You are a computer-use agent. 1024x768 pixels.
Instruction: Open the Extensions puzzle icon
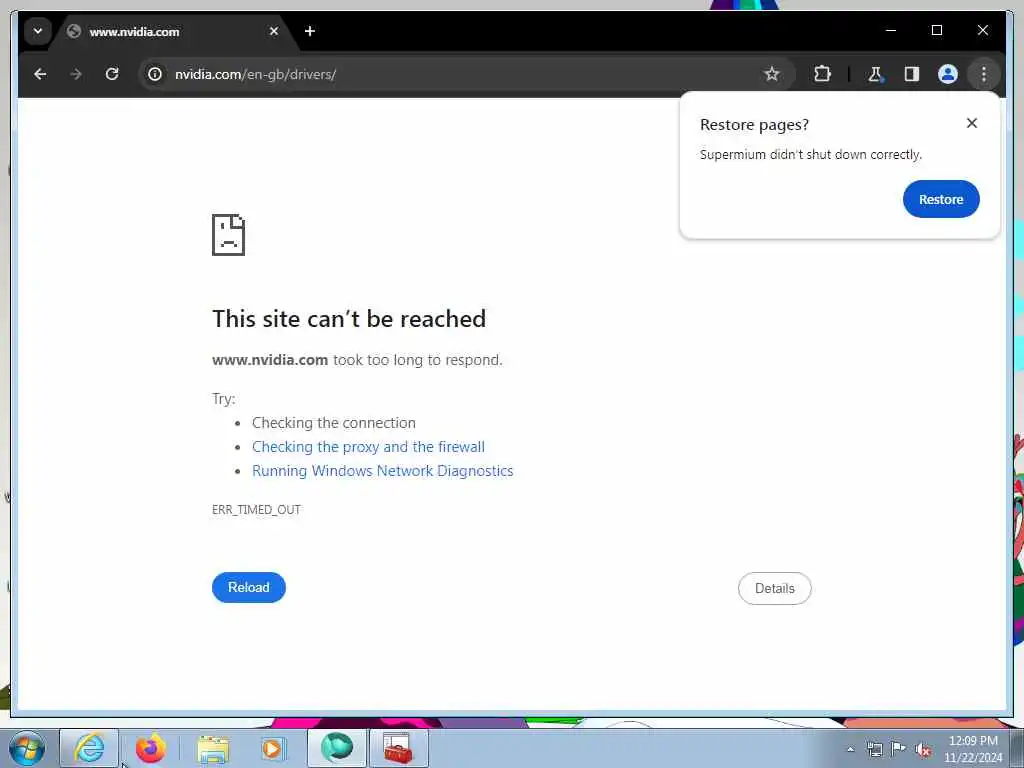(x=822, y=74)
